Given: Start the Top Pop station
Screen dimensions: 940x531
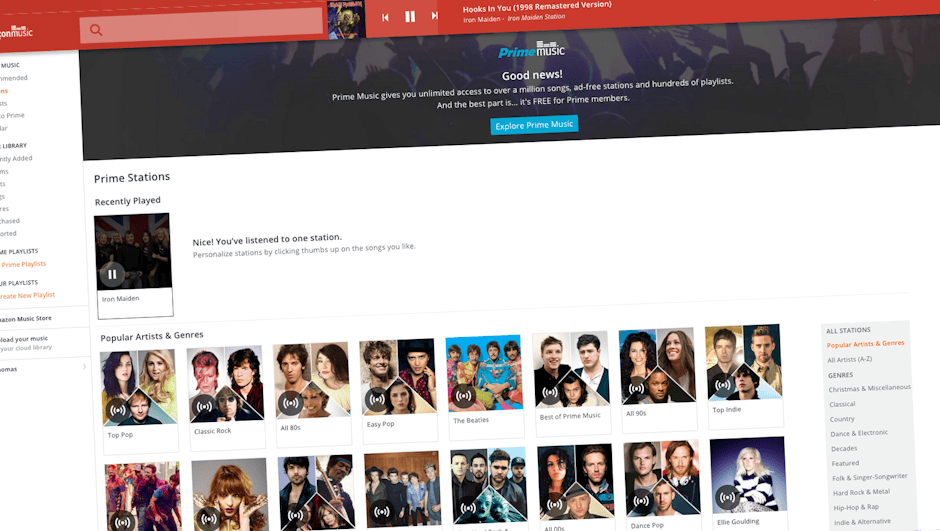Looking at the screenshot, I should click(118, 409).
